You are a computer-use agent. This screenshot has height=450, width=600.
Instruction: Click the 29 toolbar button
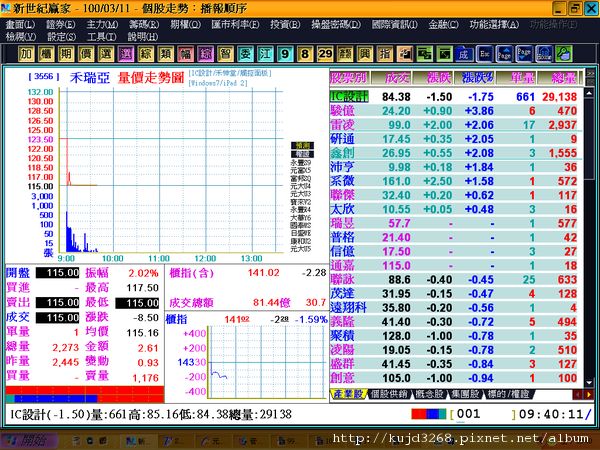(325, 54)
